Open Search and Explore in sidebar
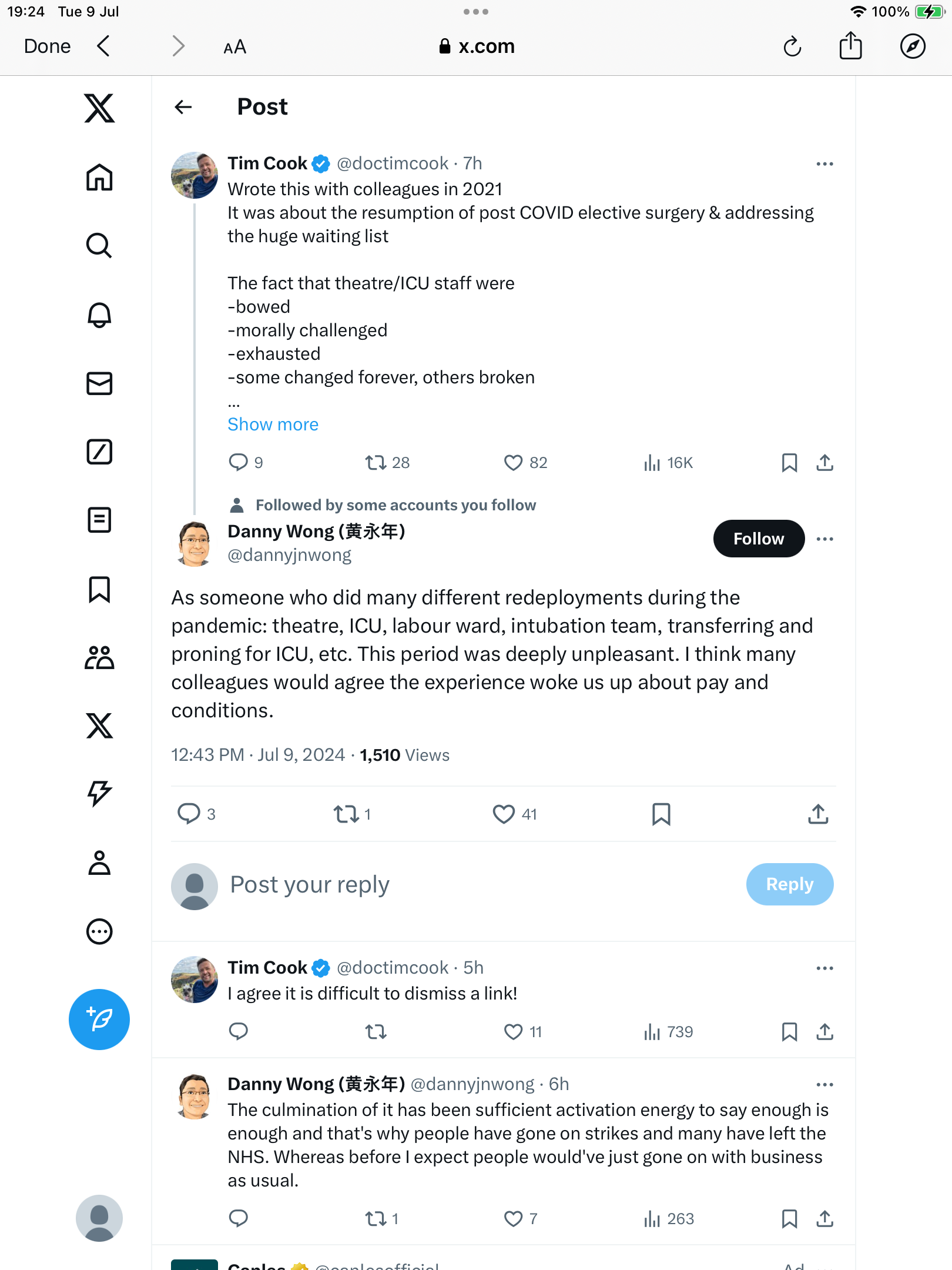This screenshot has width=952, height=1270. pos(99,246)
